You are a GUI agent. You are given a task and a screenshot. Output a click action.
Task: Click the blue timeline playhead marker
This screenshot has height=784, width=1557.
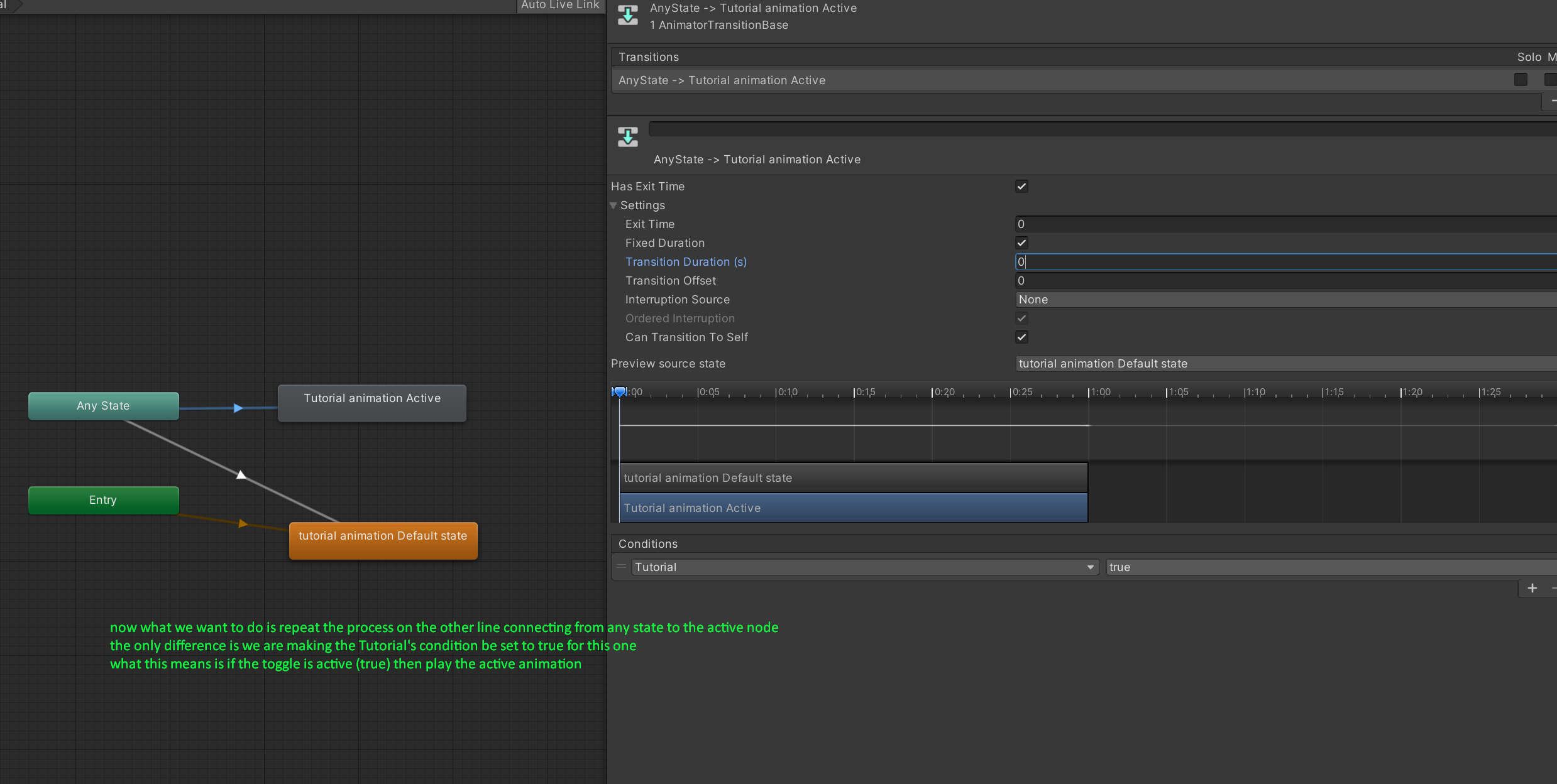tap(619, 392)
